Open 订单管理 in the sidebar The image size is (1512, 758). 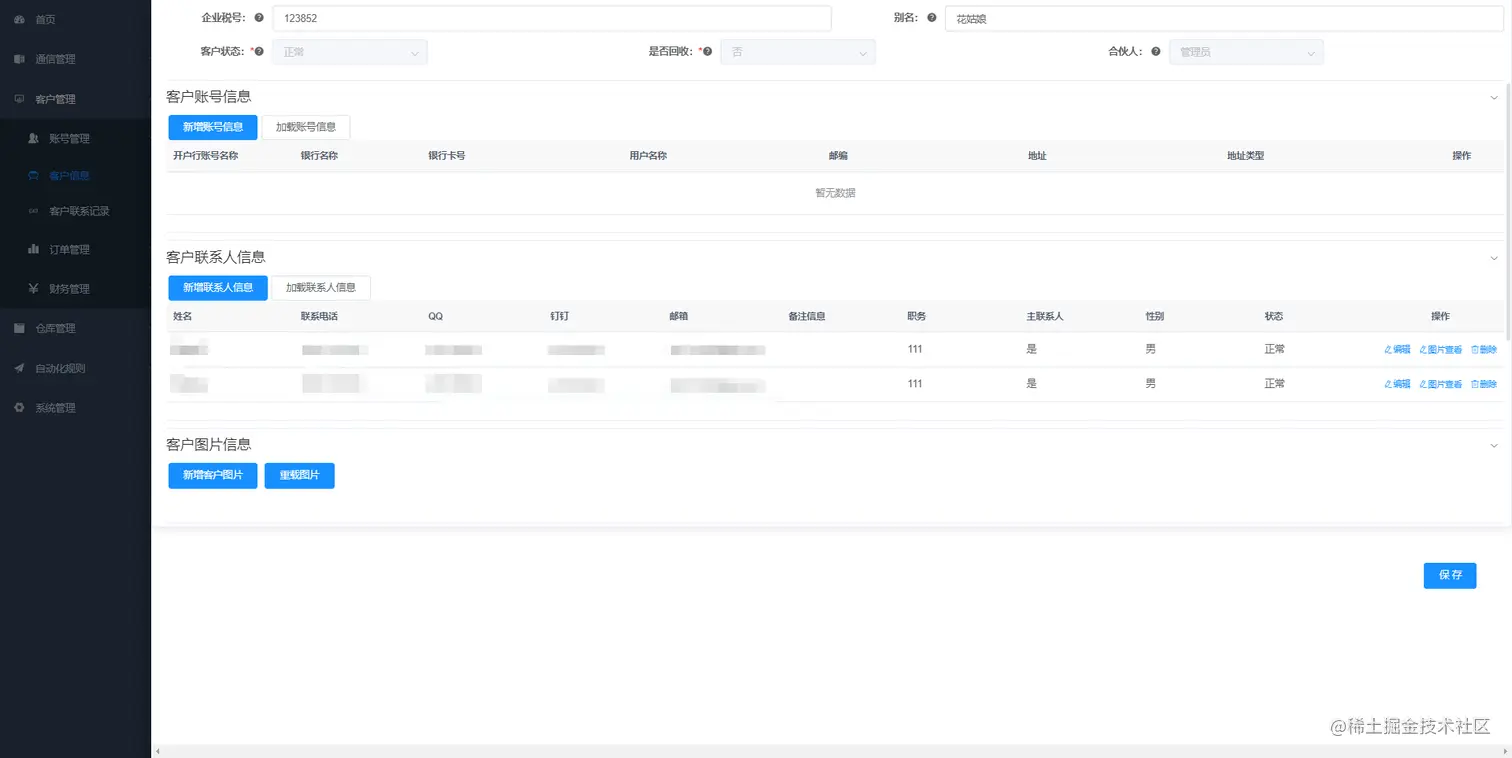(75, 249)
